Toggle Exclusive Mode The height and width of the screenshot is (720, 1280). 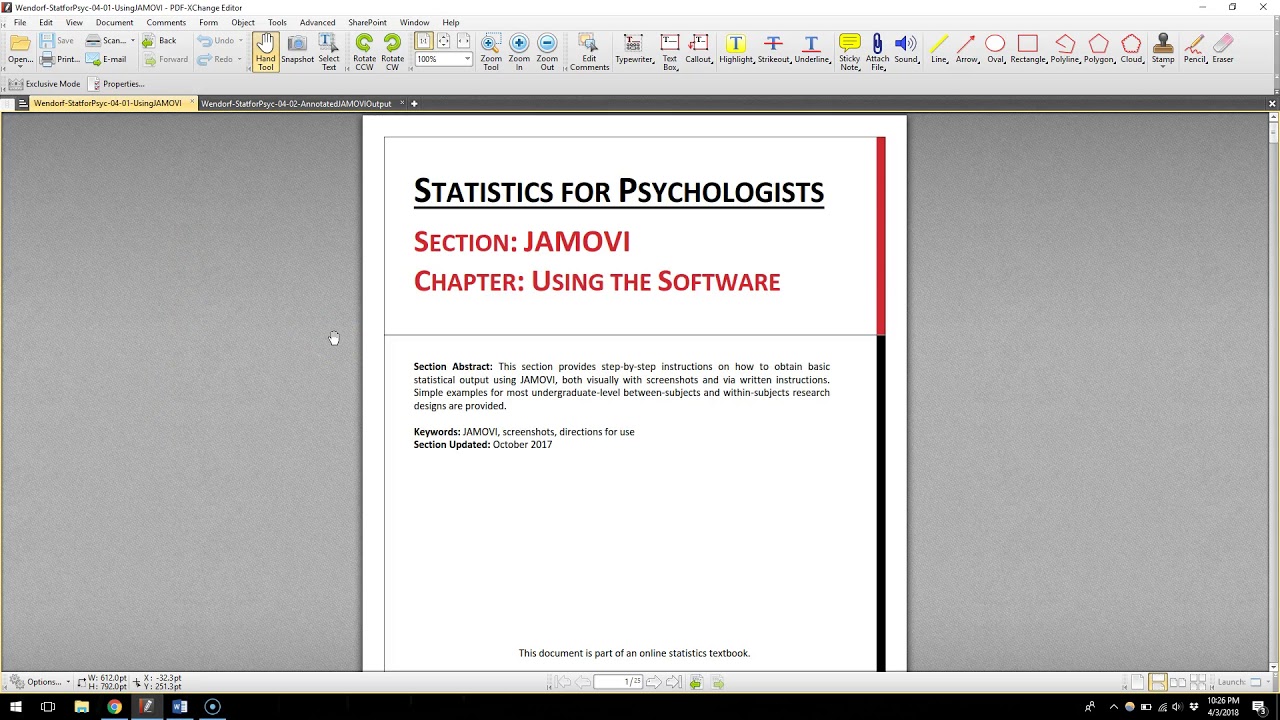44,84
